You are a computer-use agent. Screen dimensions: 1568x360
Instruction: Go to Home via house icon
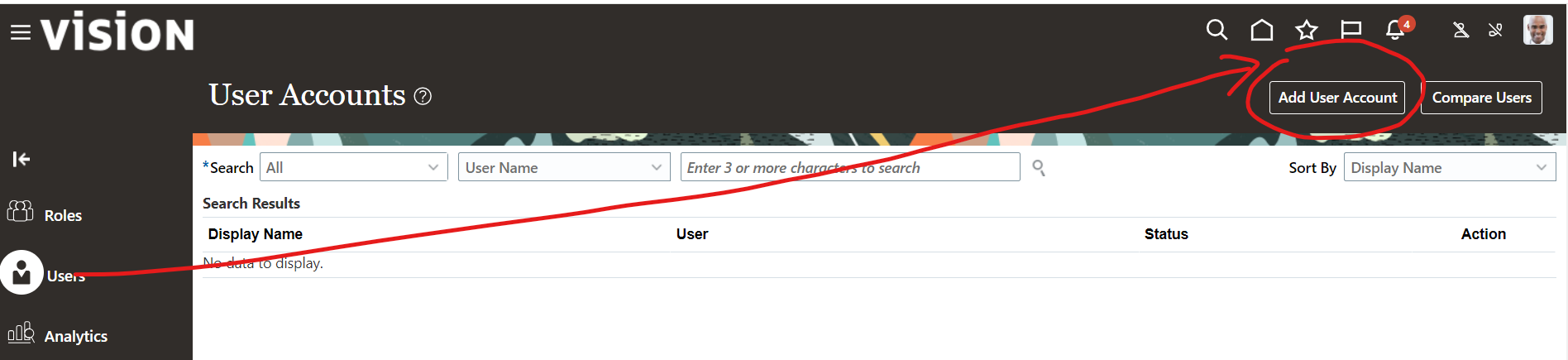[1262, 31]
